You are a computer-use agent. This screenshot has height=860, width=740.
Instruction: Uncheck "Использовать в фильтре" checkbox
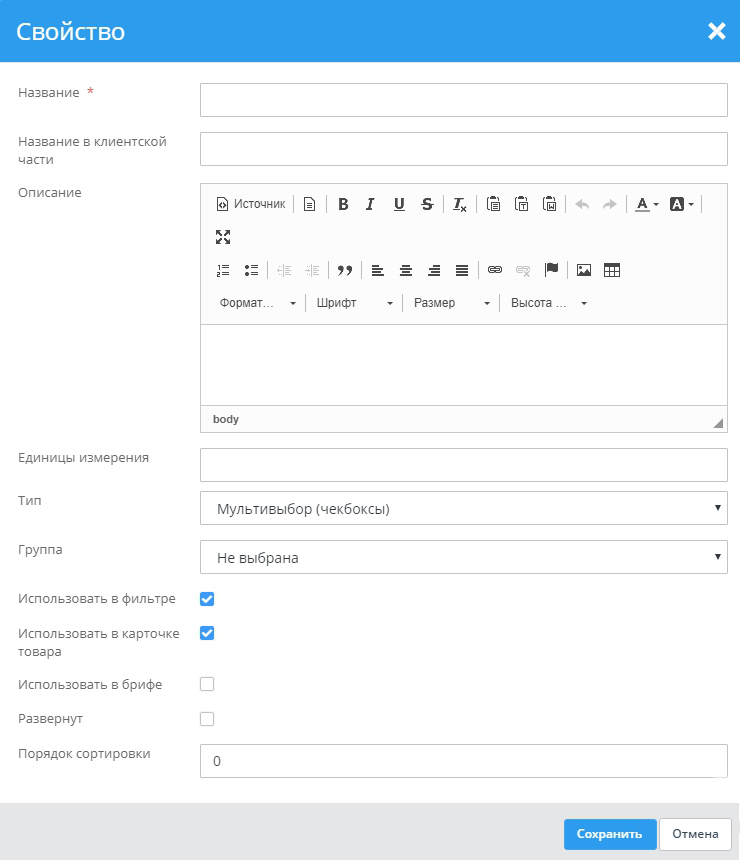(x=207, y=599)
